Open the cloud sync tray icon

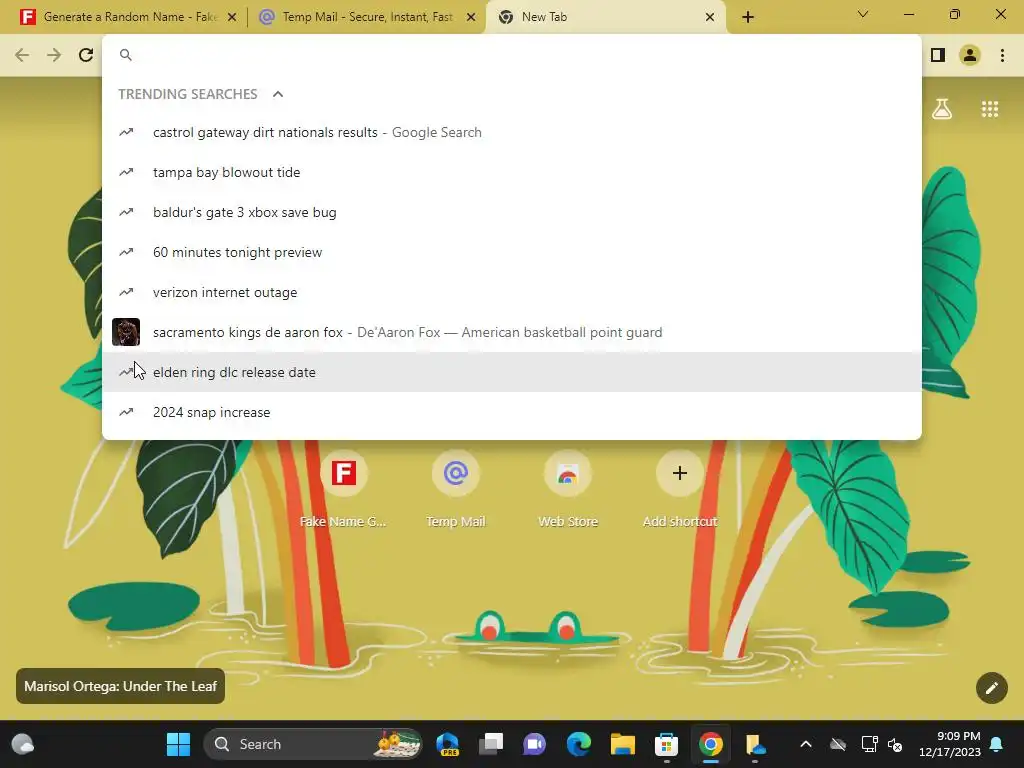pyautogui.click(x=838, y=744)
